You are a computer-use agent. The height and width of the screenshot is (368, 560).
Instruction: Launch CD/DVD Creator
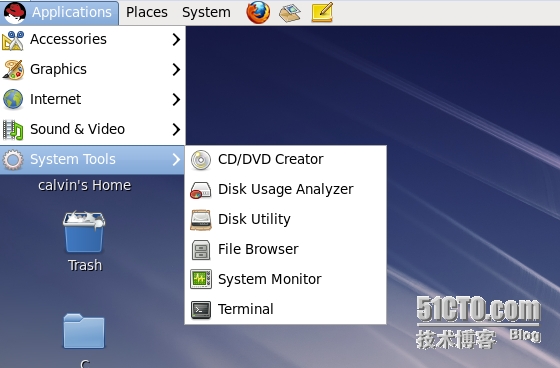285,160
